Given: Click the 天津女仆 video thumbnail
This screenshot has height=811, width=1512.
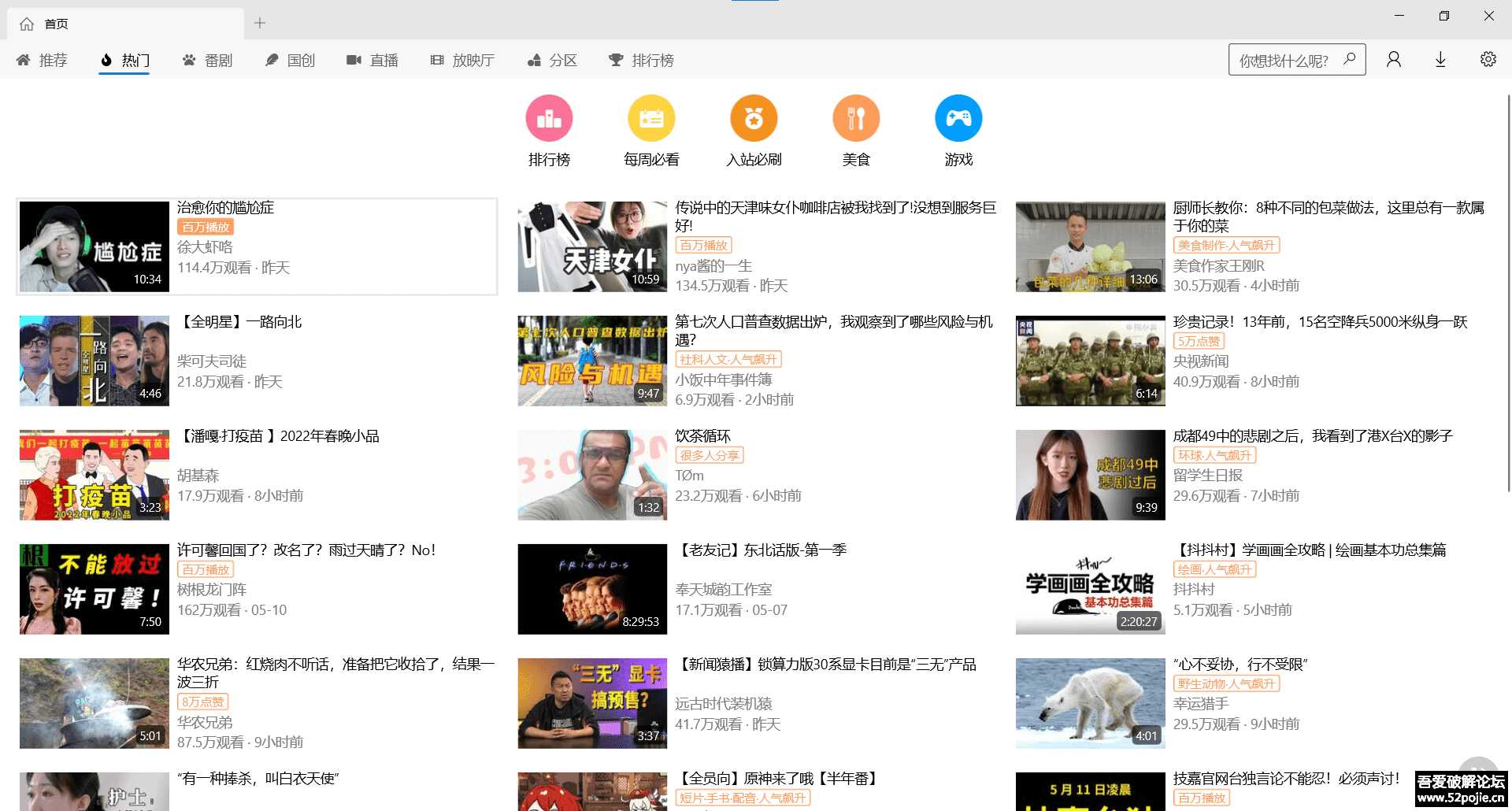Looking at the screenshot, I should pos(591,246).
